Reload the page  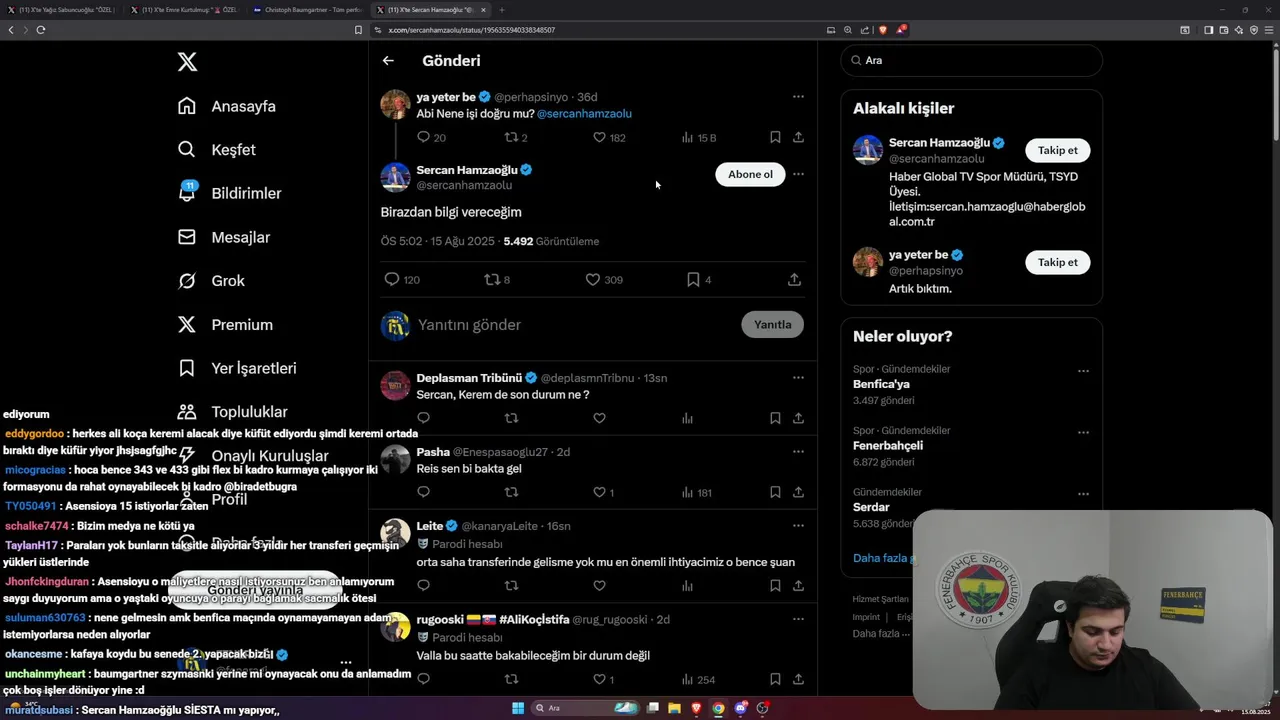(41, 30)
